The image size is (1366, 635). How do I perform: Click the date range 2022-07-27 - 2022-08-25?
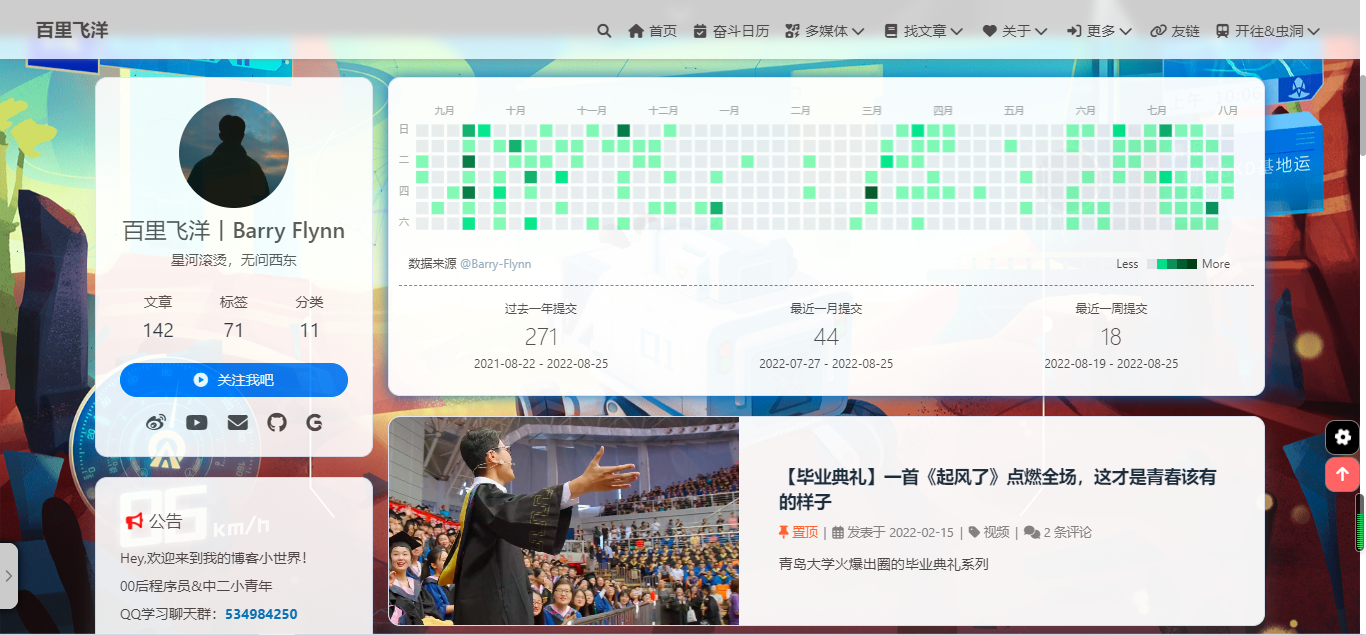826,364
